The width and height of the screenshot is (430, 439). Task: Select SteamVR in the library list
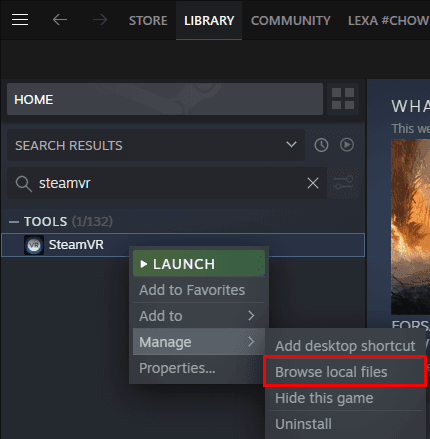coord(183,245)
